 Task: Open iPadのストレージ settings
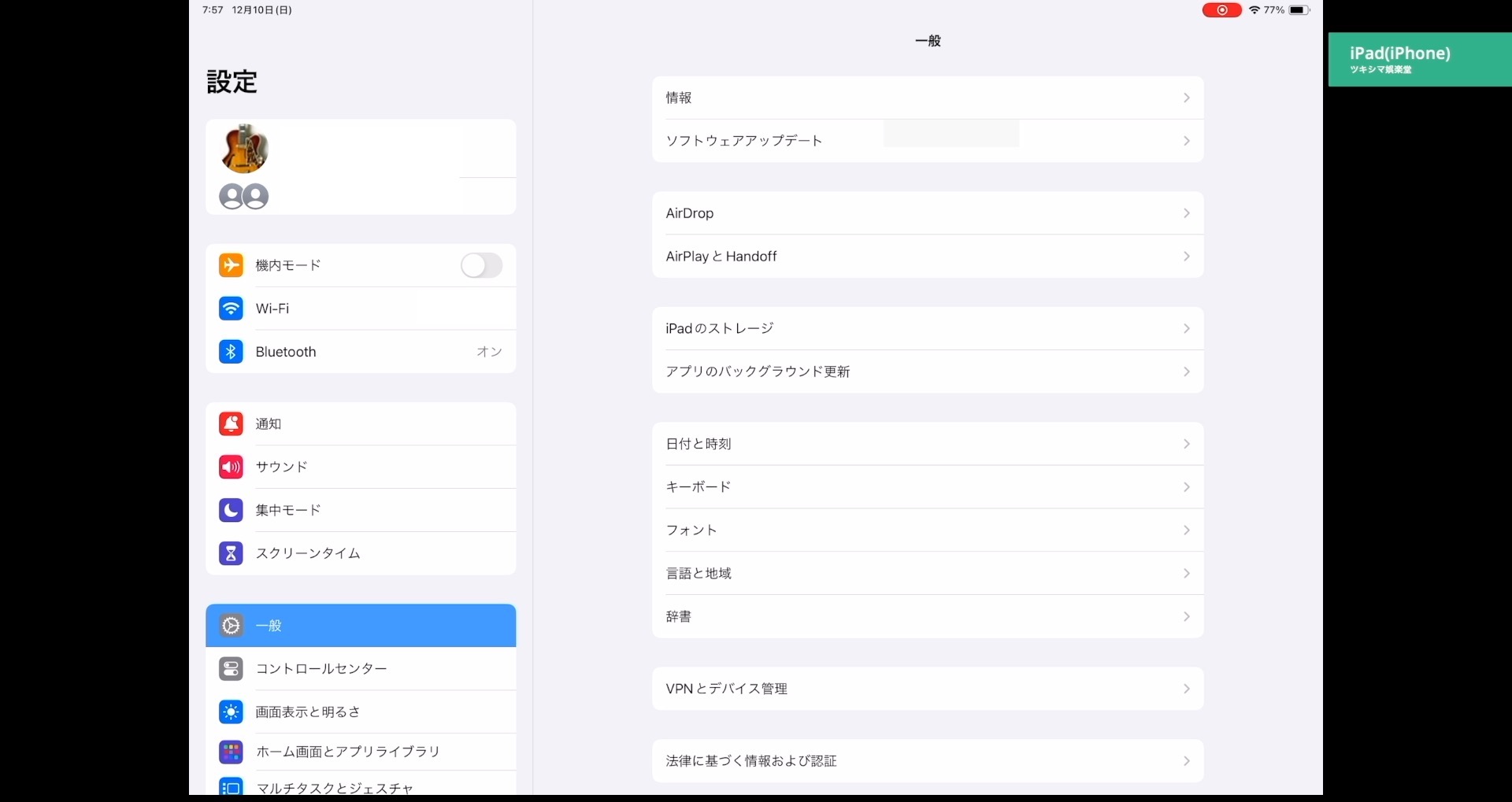click(x=719, y=328)
